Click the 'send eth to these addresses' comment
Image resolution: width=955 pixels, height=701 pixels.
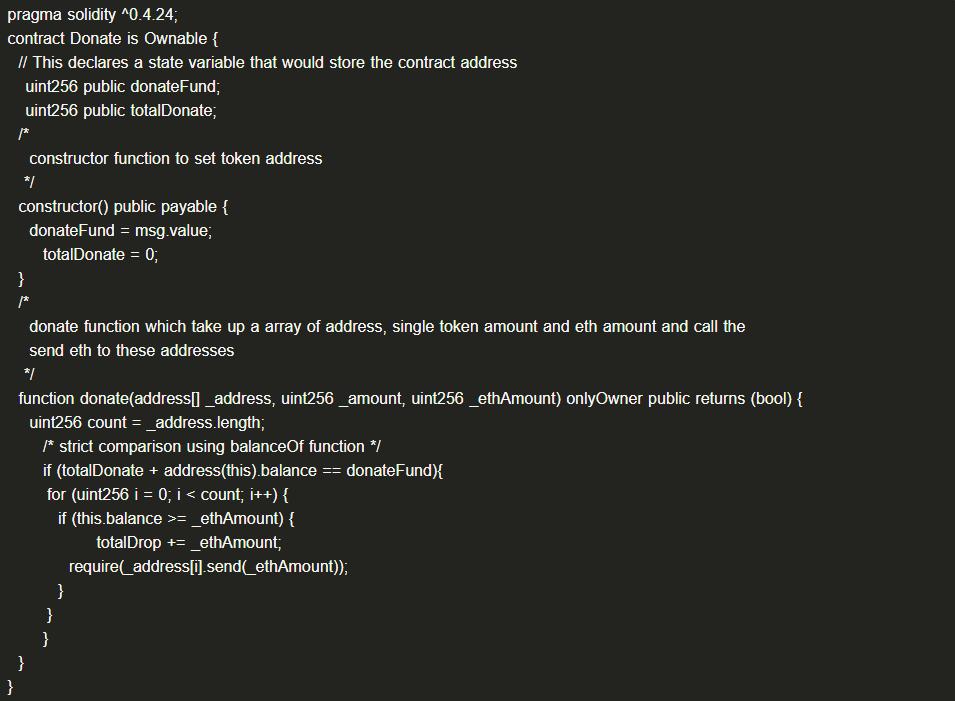coord(132,351)
